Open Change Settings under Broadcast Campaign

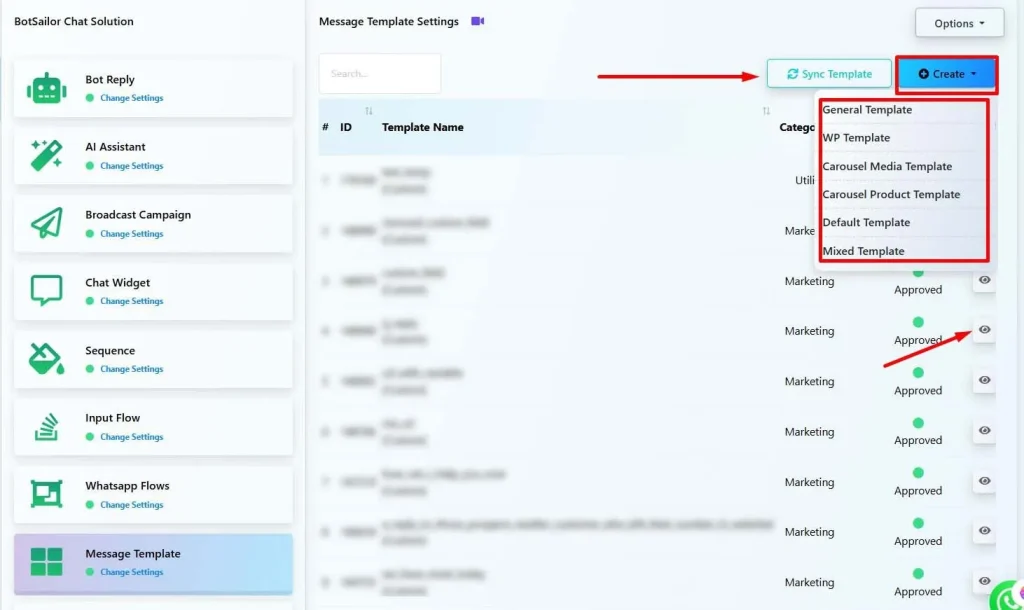[x=131, y=234]
